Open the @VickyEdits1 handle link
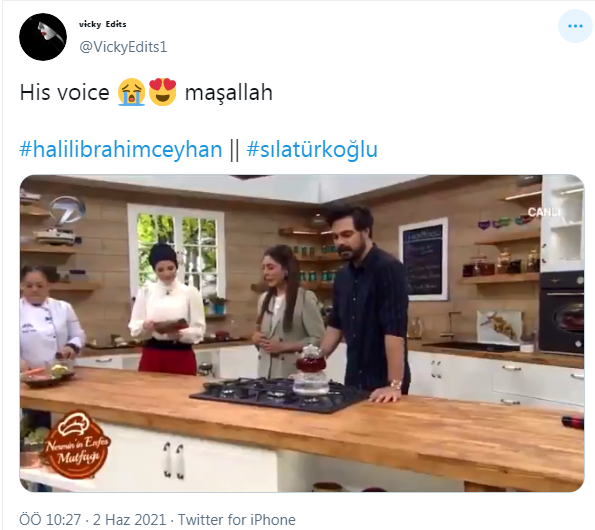Screen dimensions: 595x530 123,47
